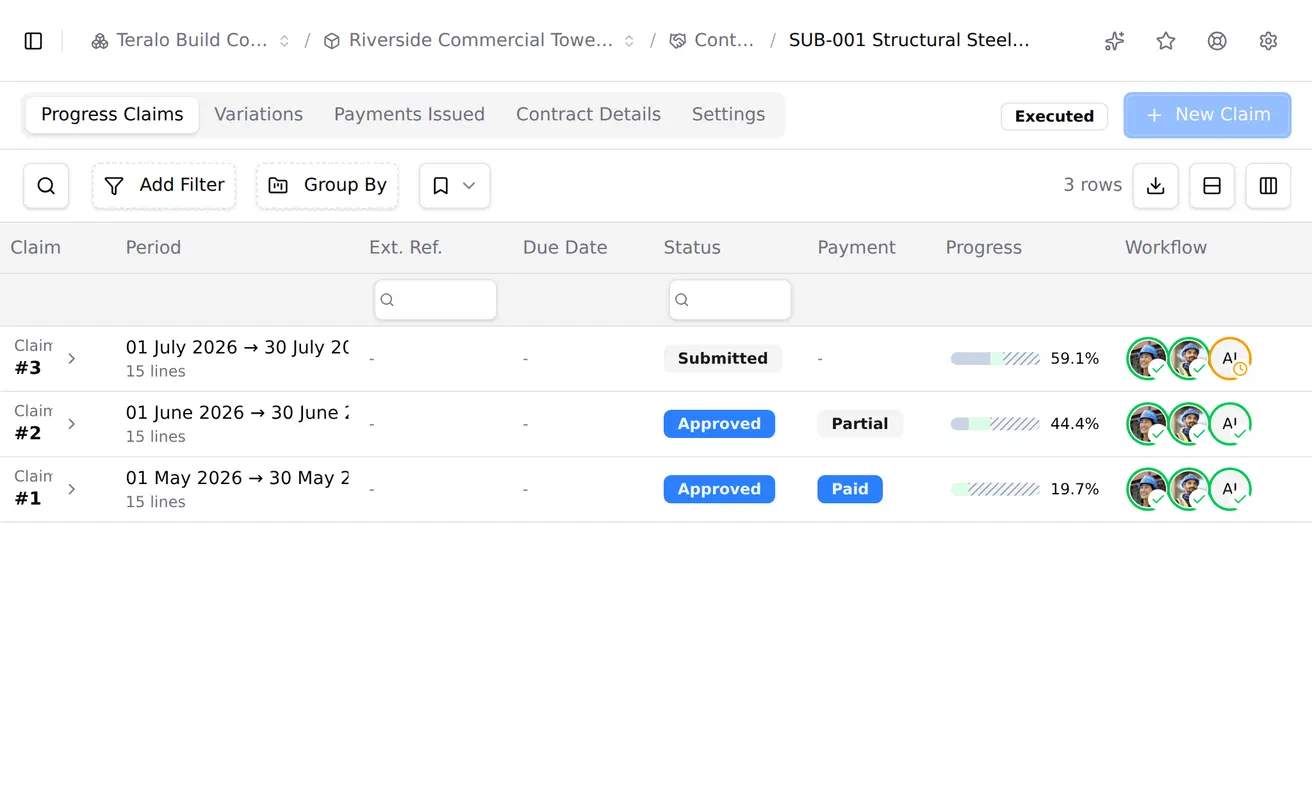The width and height of the screenshot is (1312, 794).
Task: Click second reviewer avatar on Claim #2
Action: pos(1189,424)
